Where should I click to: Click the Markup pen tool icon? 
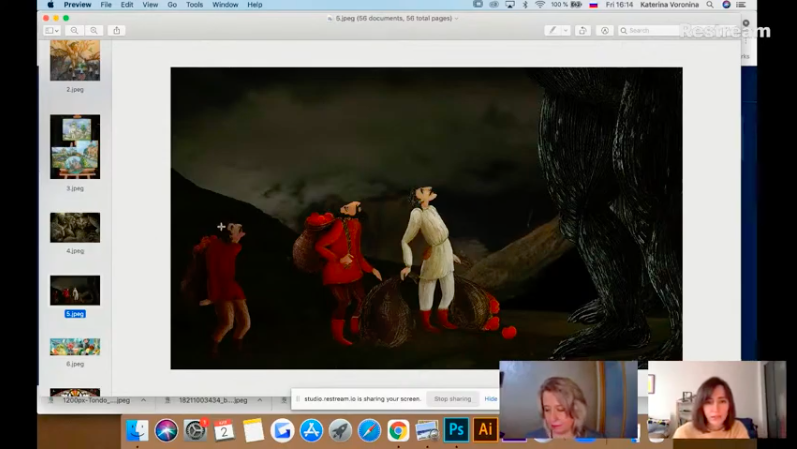click(x=551, y=31)
